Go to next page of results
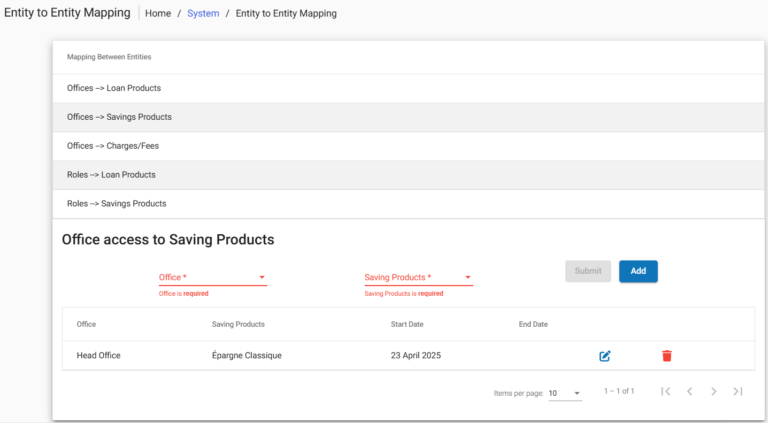Viewport: 768px width, 423px height. 714,392
